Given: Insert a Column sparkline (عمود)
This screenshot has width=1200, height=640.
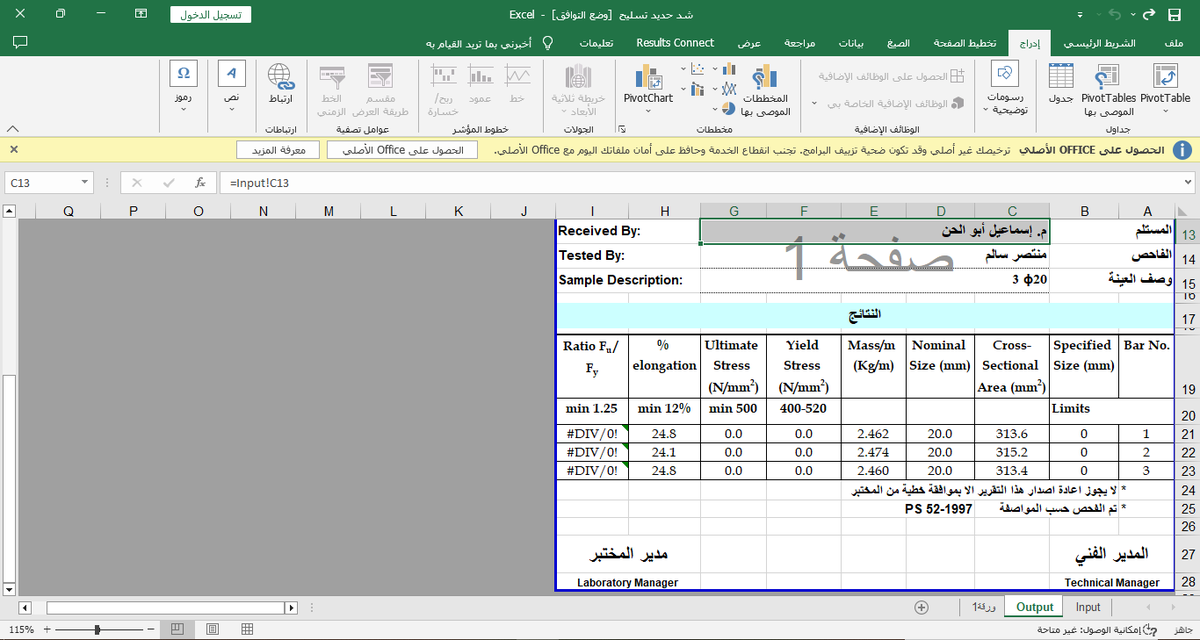Looking at the screenshot, I should tap(480, 84).
